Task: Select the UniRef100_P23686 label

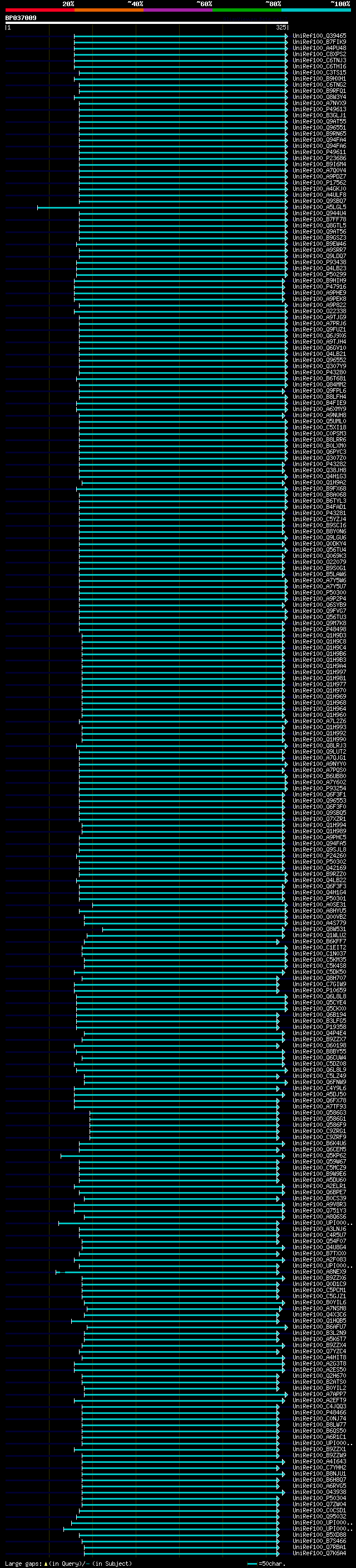Action: click(319, 159)
